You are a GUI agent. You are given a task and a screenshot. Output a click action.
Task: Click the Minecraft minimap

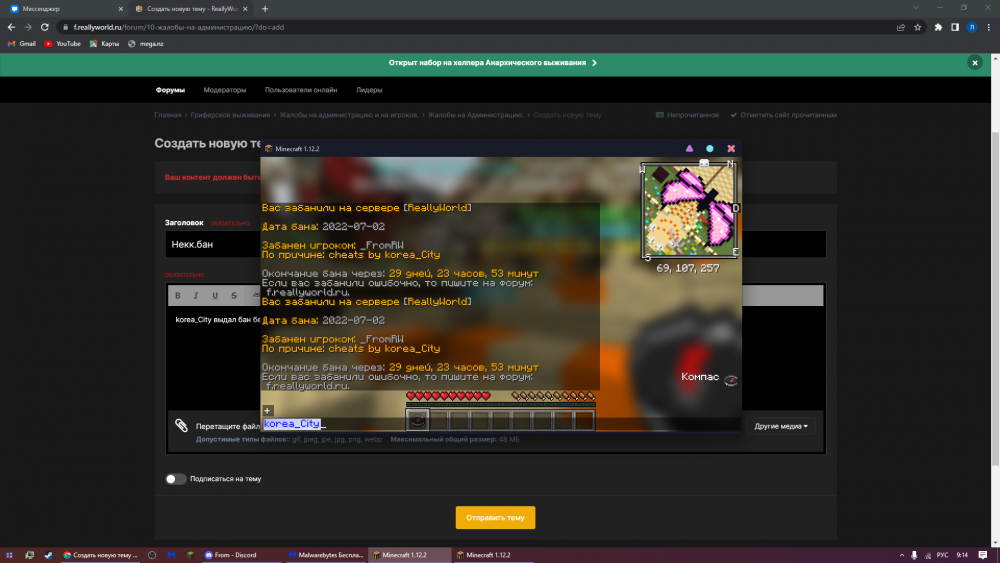pos(689,210)
